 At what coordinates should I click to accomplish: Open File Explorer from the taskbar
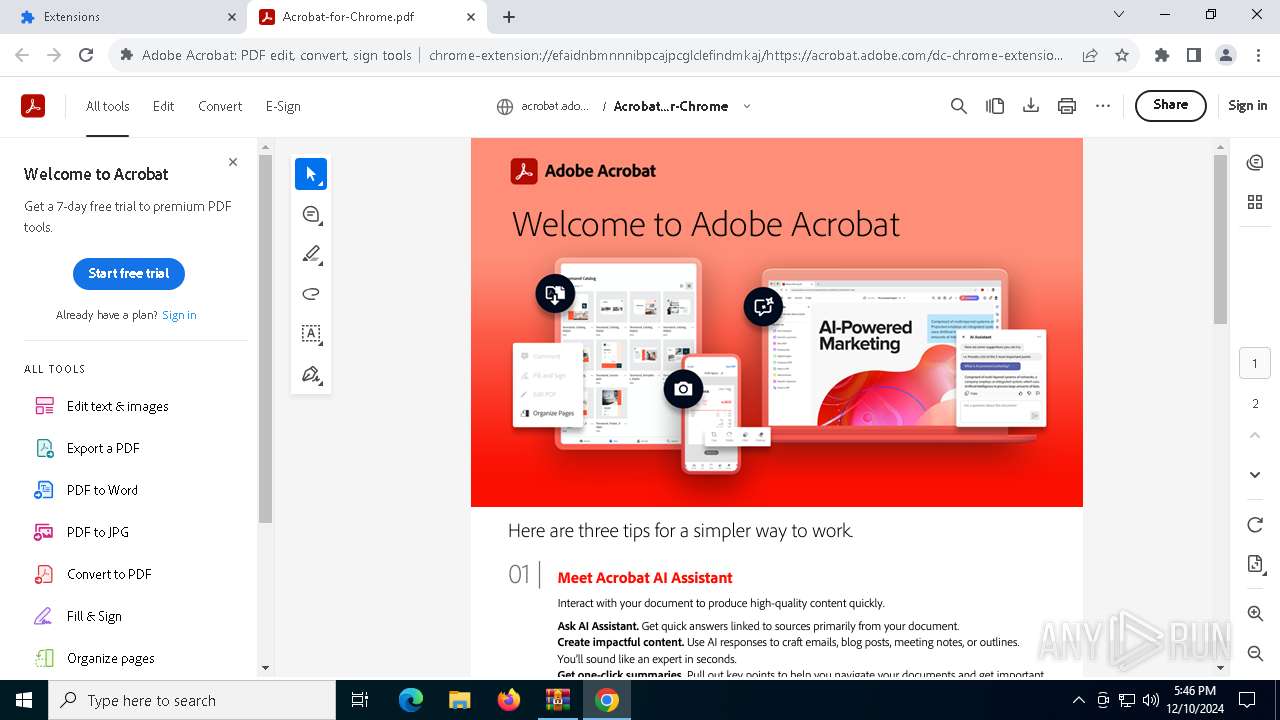pyautogui.click(x=460, y=700)
